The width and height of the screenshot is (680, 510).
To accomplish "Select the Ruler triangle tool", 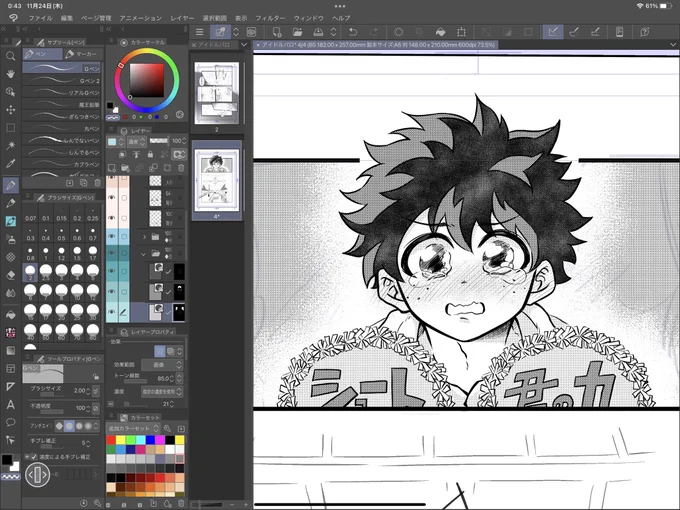I will click(x=10, y=386).
